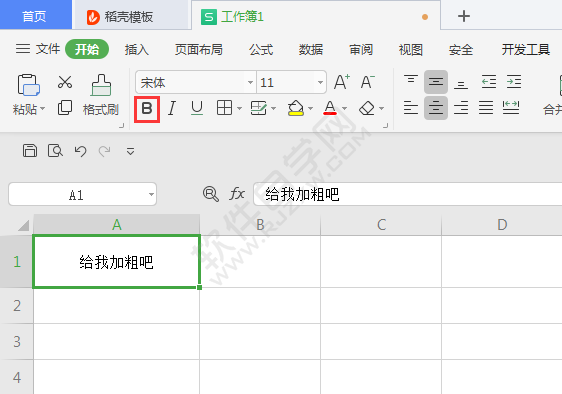Open font size dropdown 11
This screenshot has height=394, width=562.
coord(320,82)
